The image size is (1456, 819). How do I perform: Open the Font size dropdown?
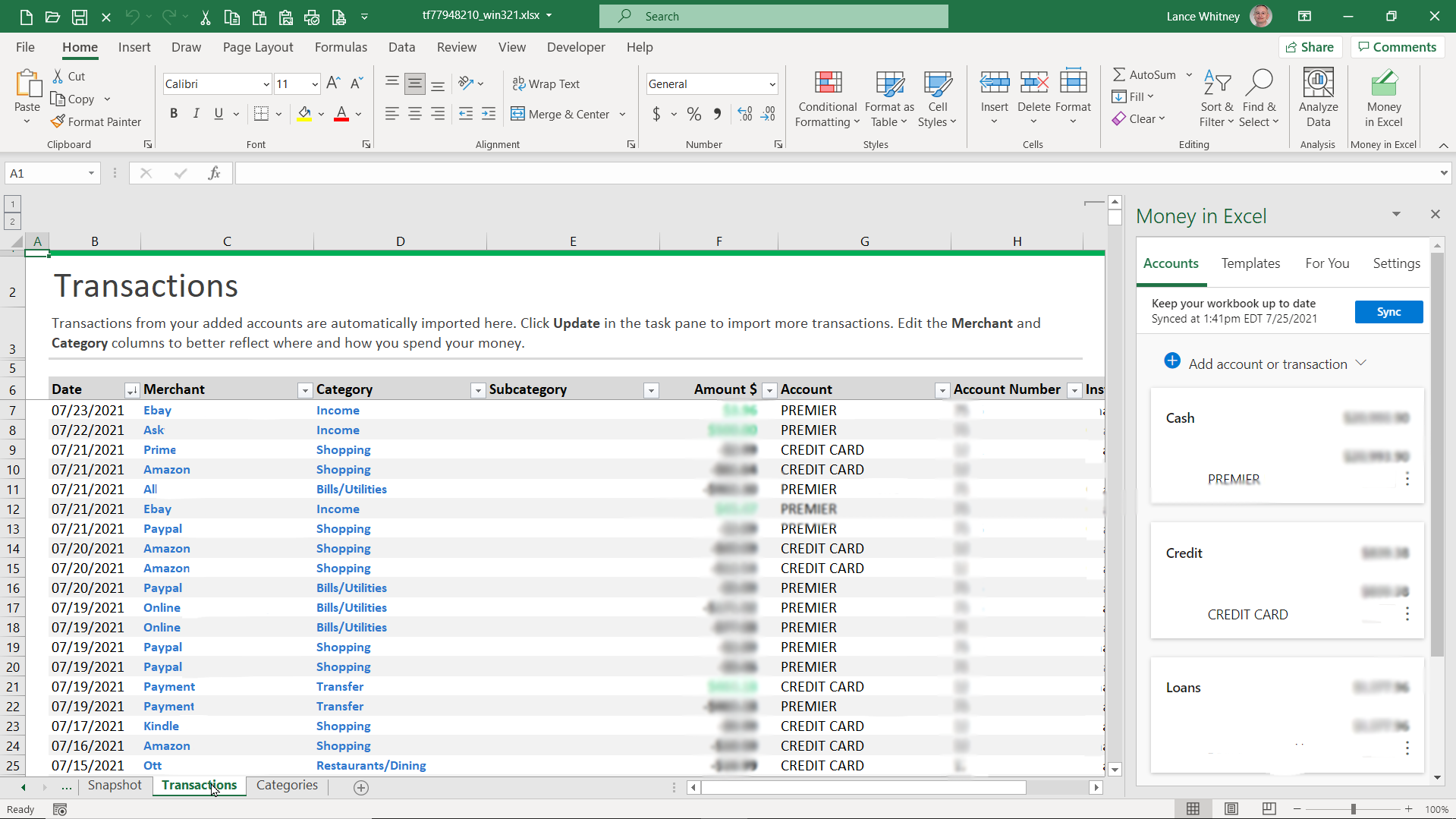click(x=315, y=83)
